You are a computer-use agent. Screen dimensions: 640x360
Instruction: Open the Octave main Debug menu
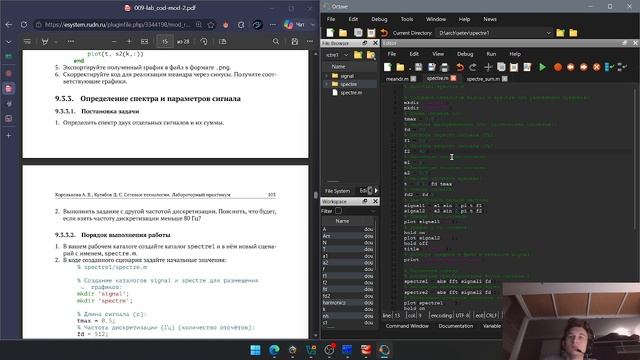pyautogui.click(x=379, y=19)
